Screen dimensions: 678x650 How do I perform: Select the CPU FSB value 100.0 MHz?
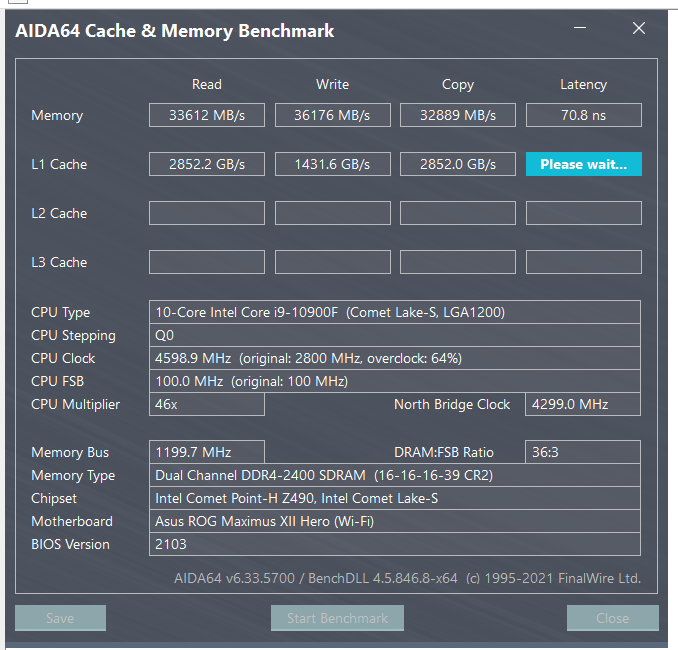coord(395,381)
